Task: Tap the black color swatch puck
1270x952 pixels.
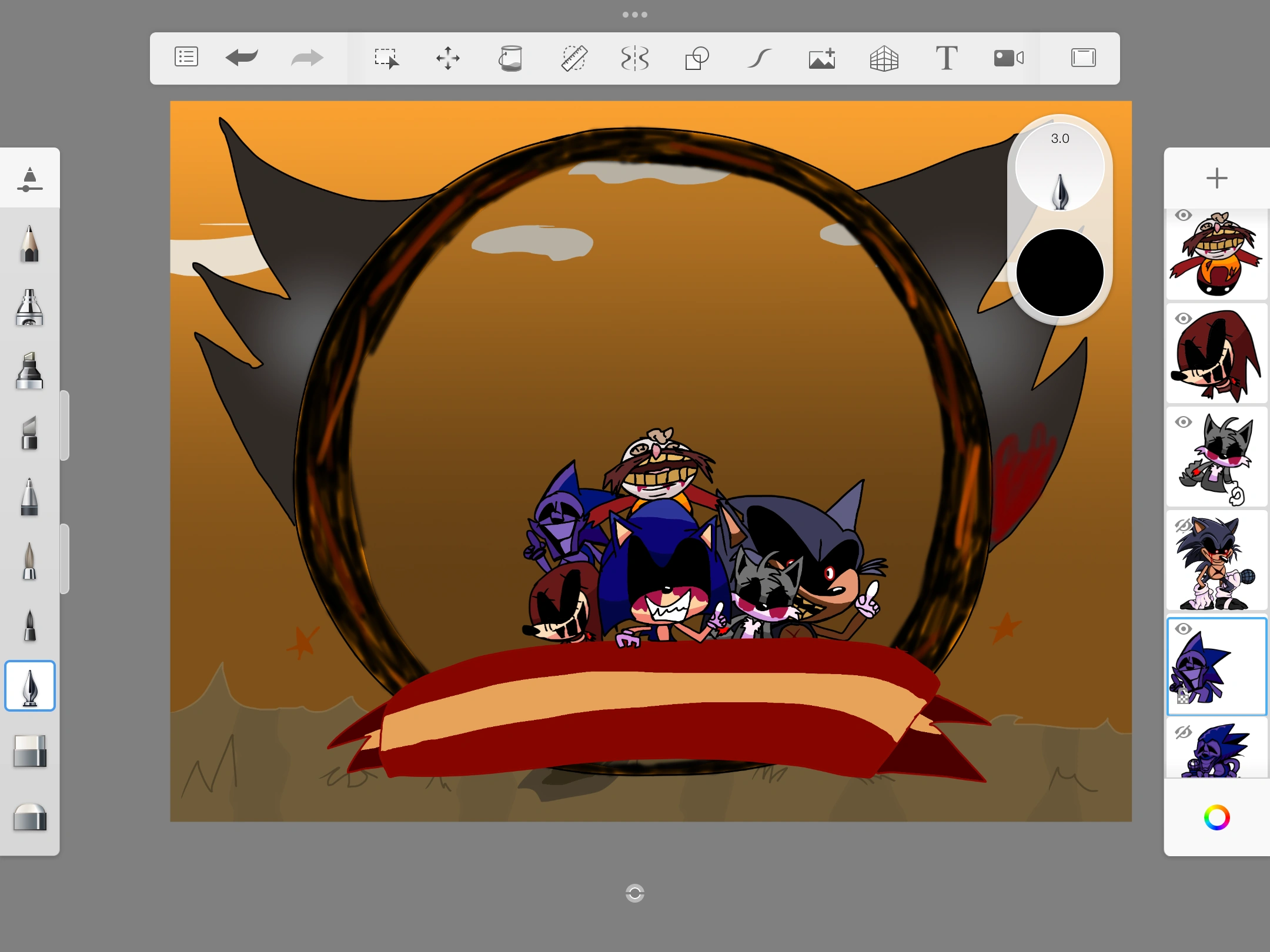Action: (x=1060, y=273)
